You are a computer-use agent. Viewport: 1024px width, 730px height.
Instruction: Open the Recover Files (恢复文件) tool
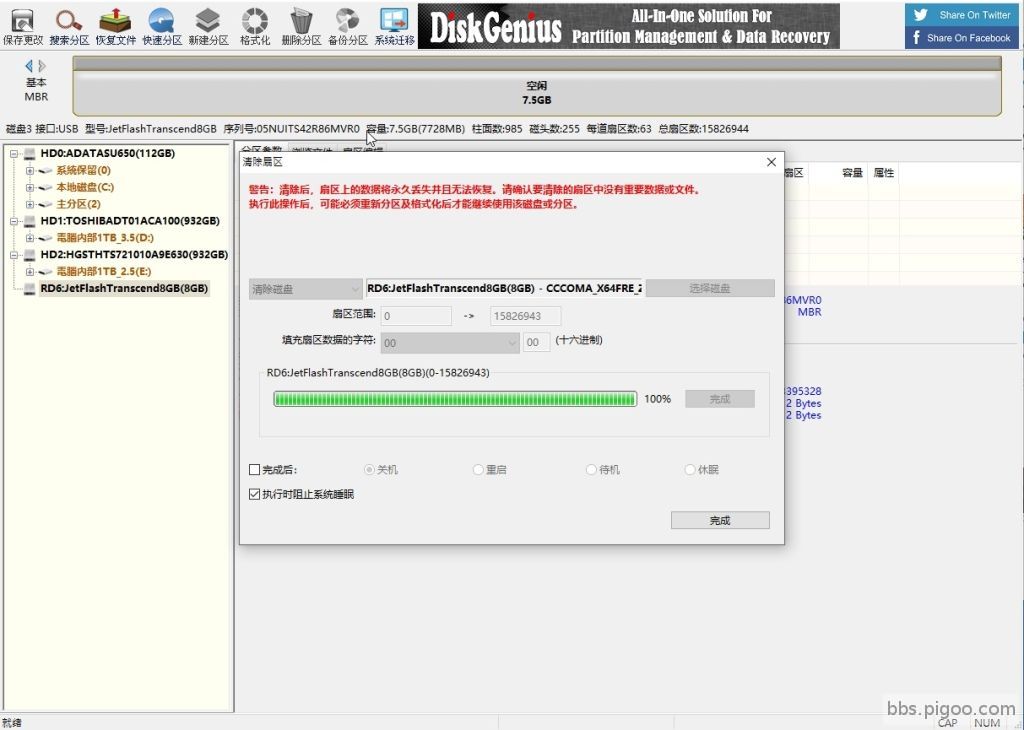point(116,26)
